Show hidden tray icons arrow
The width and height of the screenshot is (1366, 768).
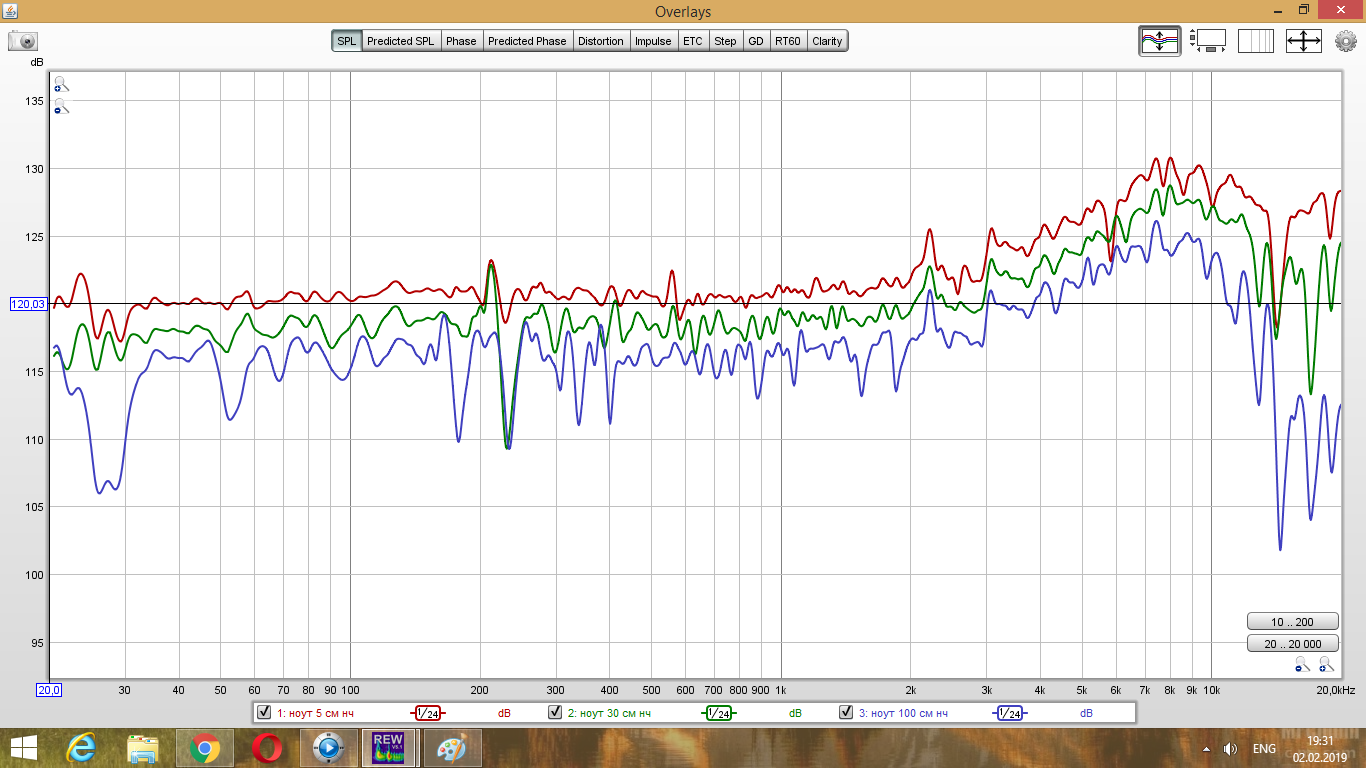click(1208, 749)
